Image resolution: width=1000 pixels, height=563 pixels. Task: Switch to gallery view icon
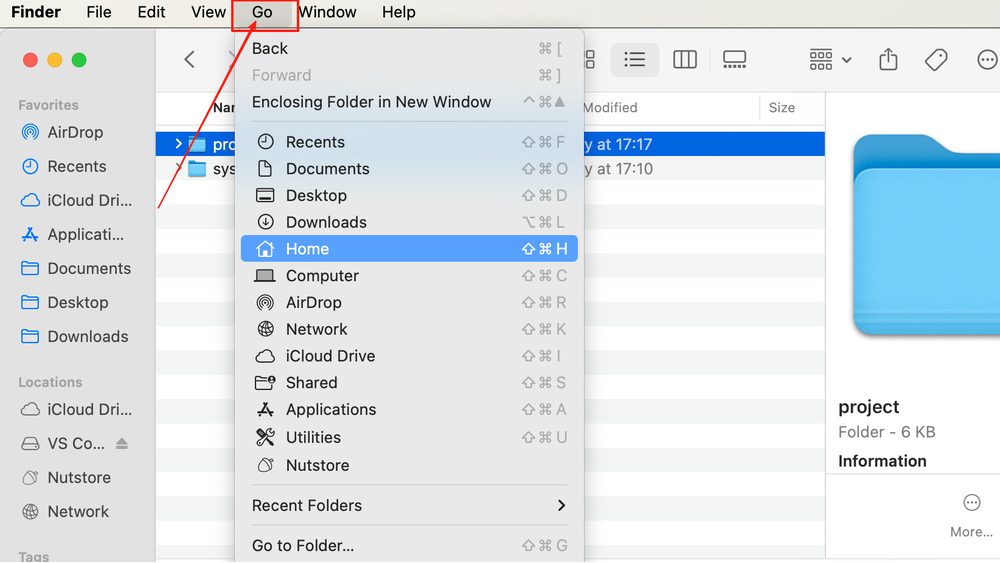(x=734, y=60)
